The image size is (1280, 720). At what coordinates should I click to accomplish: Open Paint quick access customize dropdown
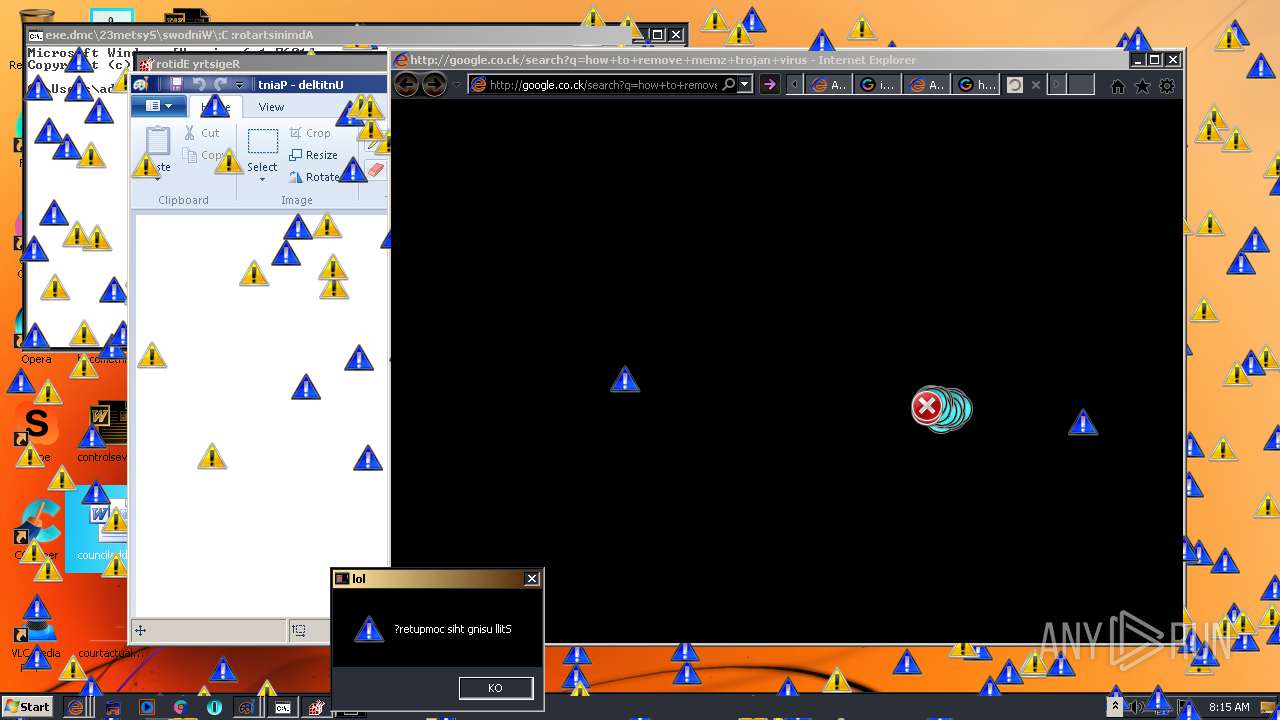pyautogui.click(x=239, y=85)
